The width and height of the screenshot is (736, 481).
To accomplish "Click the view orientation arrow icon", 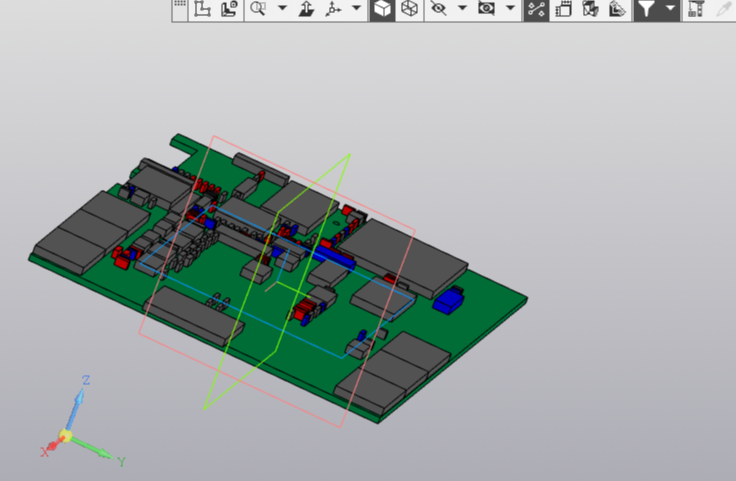I will pyautogui.click(x=307, y=10).
